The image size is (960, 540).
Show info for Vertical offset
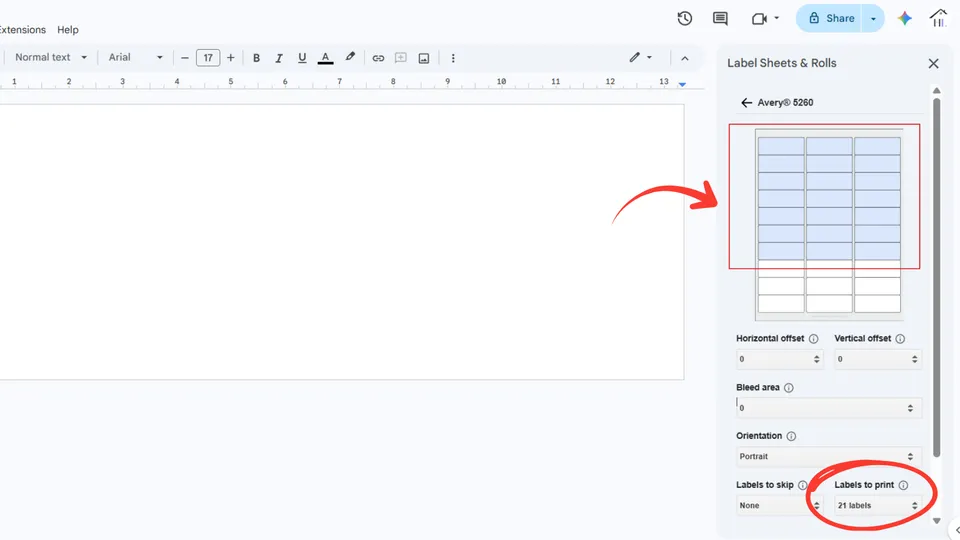pyautogui.click(x=900, y=339)
